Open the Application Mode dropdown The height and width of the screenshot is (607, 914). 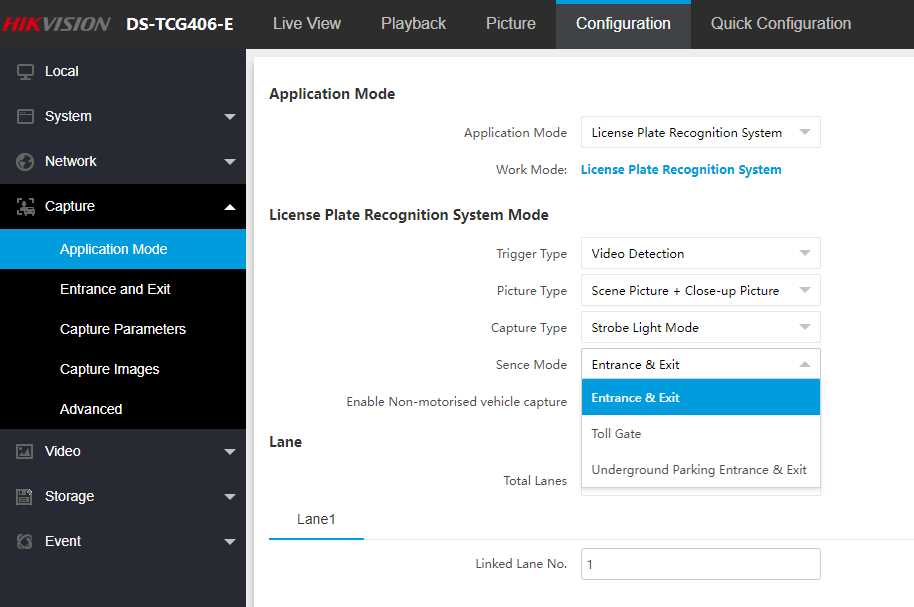pos(700,133)
